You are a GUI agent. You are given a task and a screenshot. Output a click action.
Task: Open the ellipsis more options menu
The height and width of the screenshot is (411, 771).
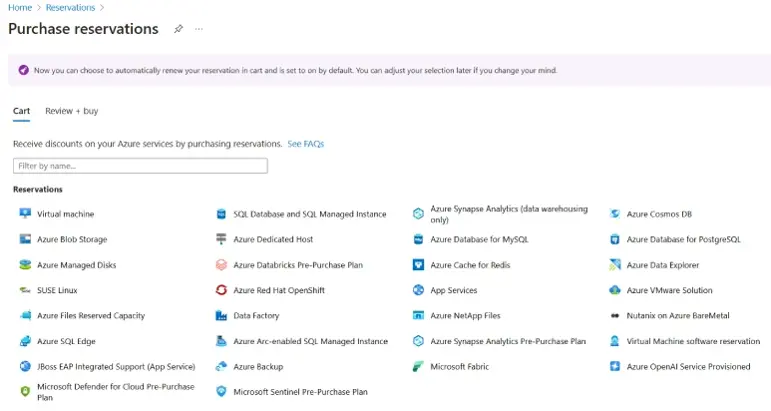click(199, 29)
